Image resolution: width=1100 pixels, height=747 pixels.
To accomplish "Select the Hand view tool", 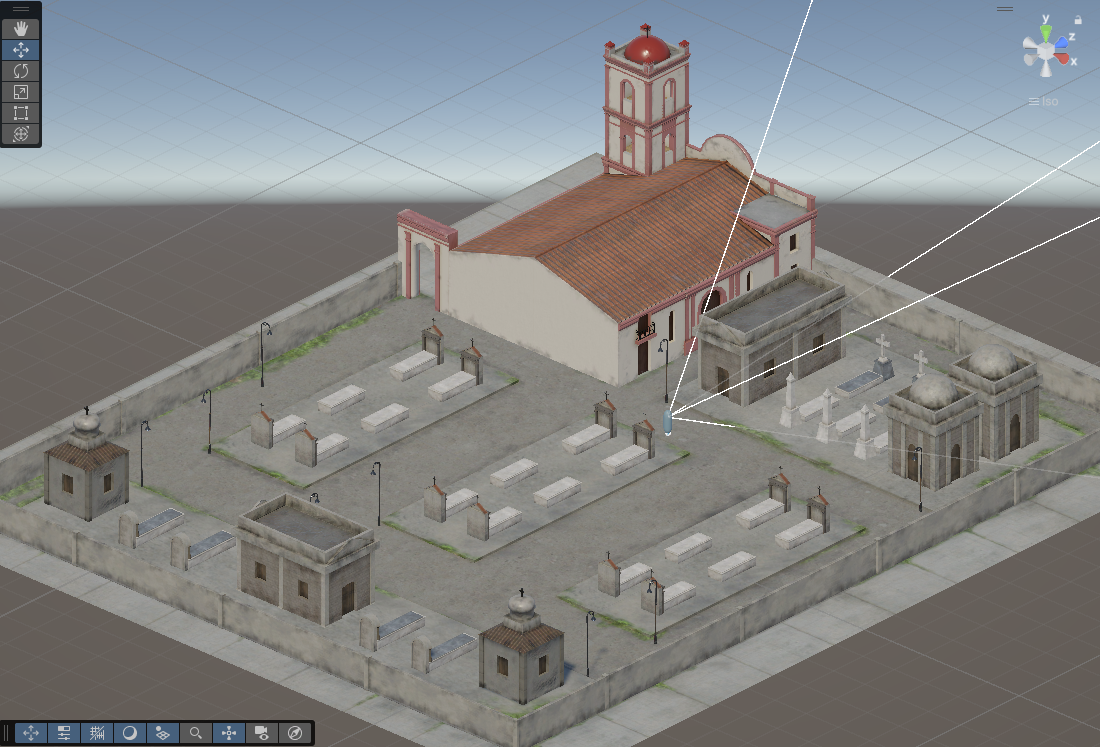I will pos(21,29).
